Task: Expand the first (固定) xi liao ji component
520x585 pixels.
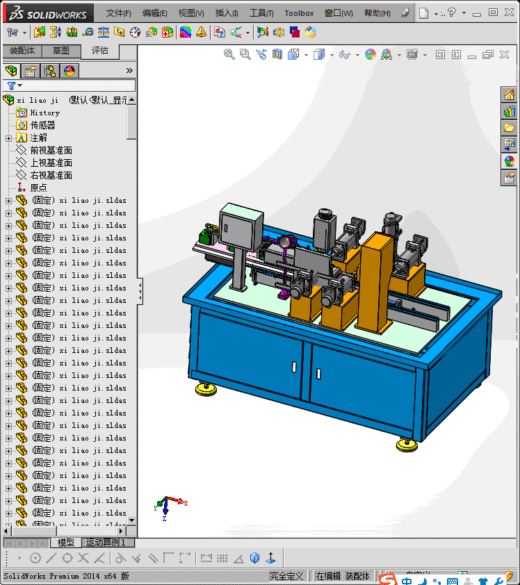Action: [x=8, y=201]
